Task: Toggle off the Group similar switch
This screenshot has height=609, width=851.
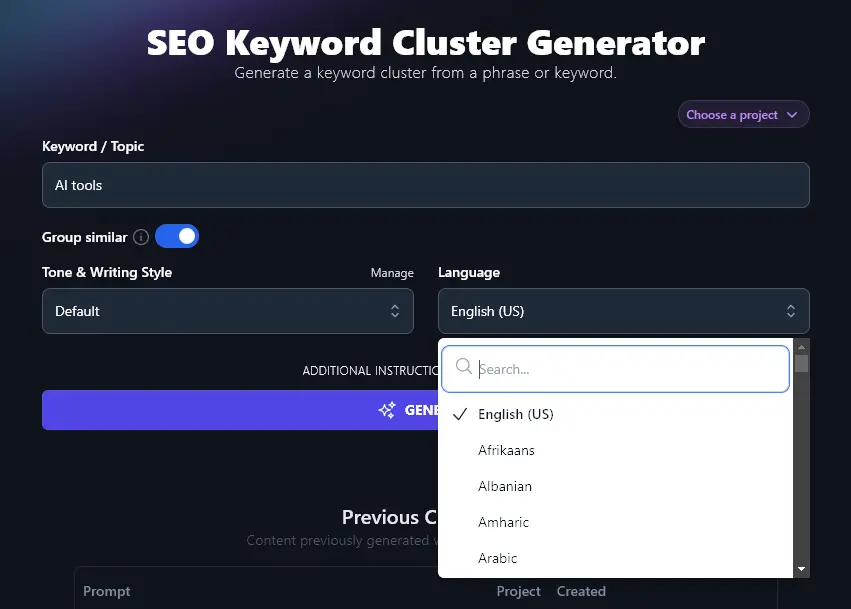Action: pyautogui.click(x=177, y=236)
